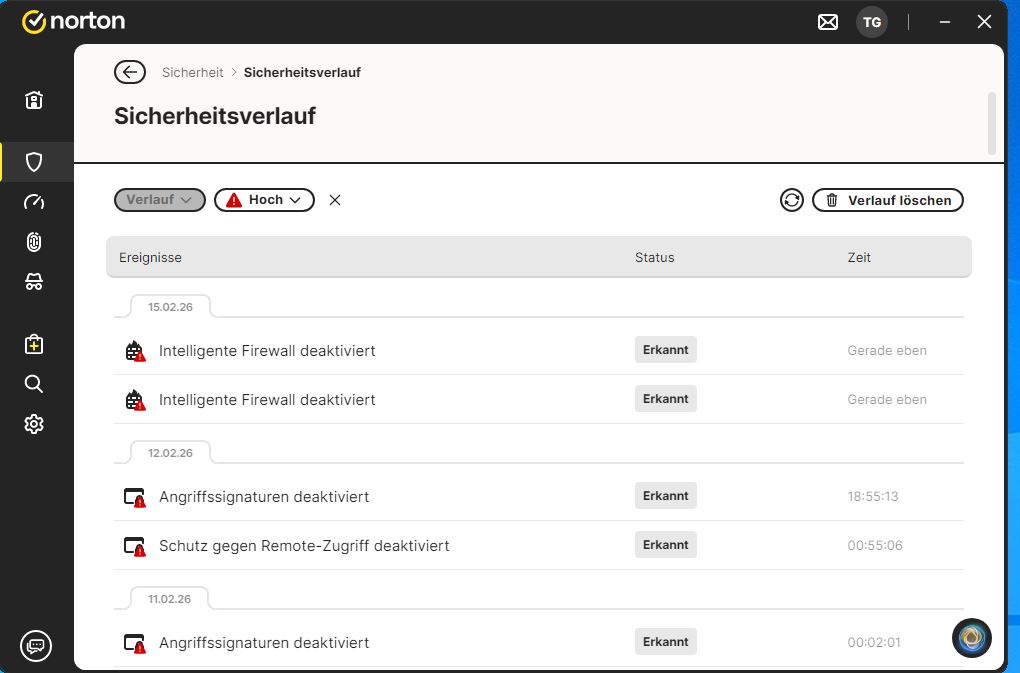Open settings gear in sidebar
The image size is (1020, 673).
(x=34, y=424)
